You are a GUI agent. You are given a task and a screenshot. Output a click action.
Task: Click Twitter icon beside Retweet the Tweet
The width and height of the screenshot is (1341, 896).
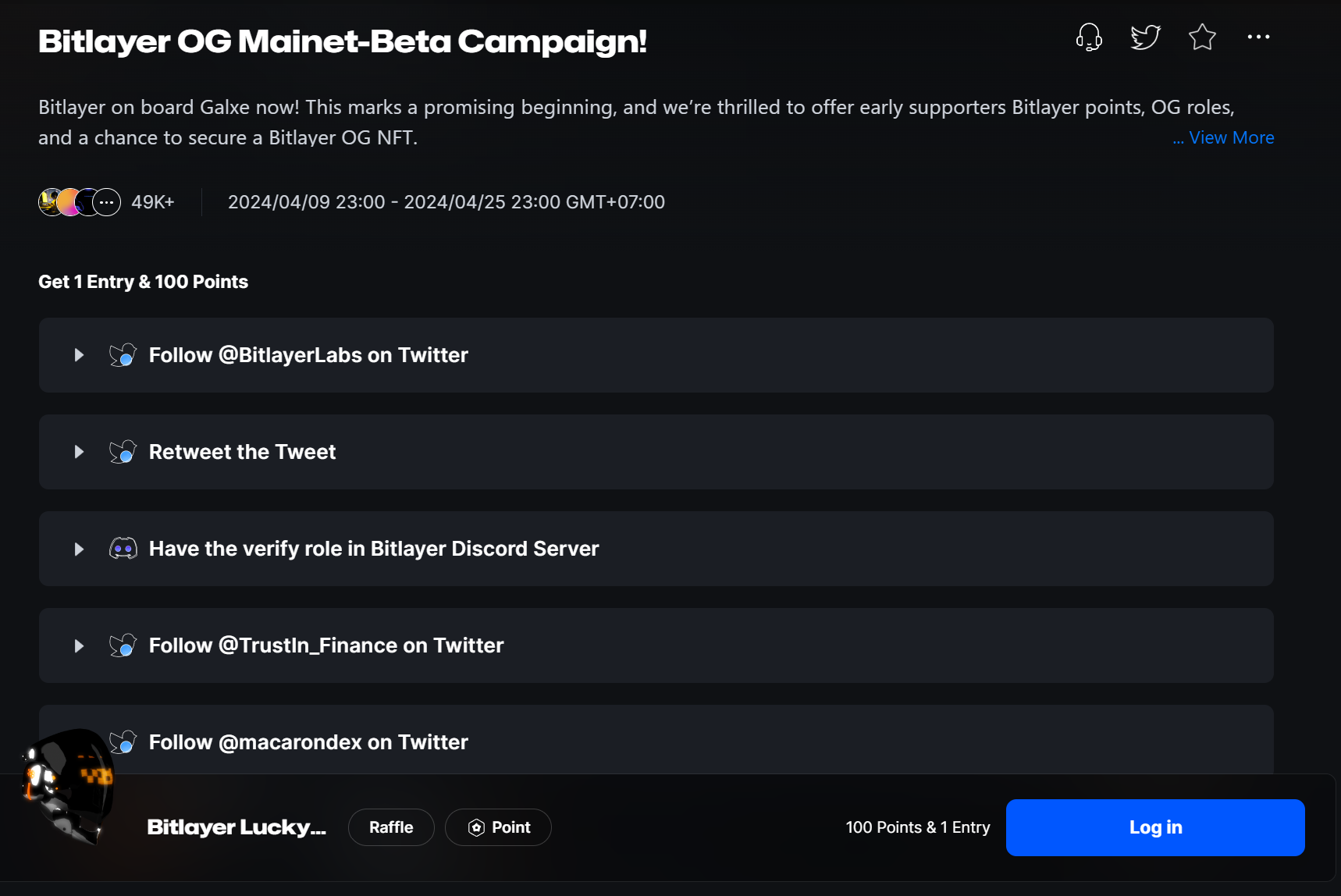pyautogui.click(x=123, y=452)
